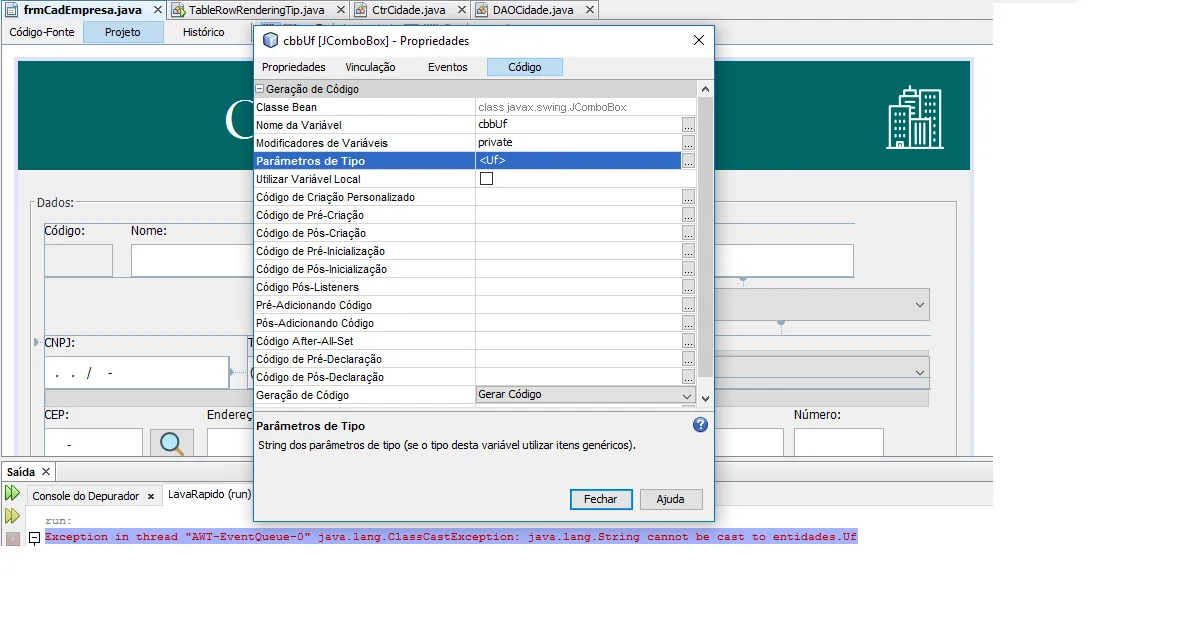1203x643 pixels.
Task: Open ellipsis editor for Código de Pós-Declaração
Action: [688, 377]
